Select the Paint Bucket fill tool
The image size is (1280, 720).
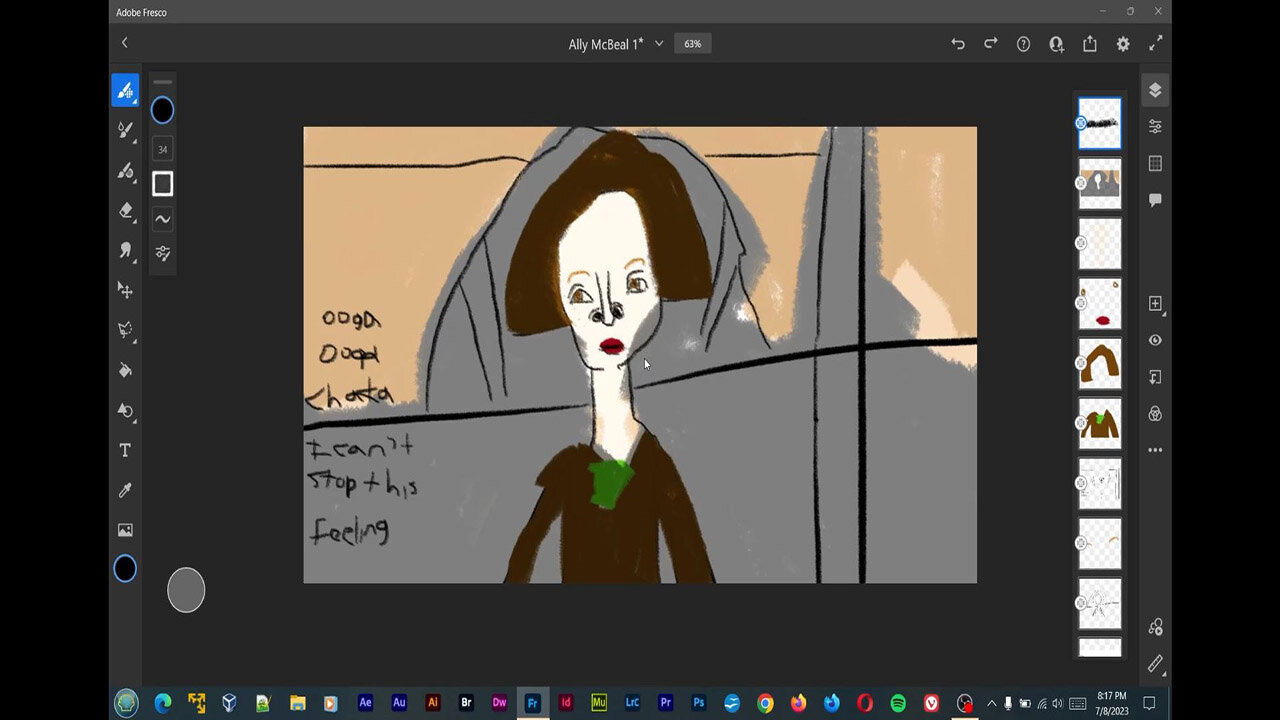click(125, 370)
